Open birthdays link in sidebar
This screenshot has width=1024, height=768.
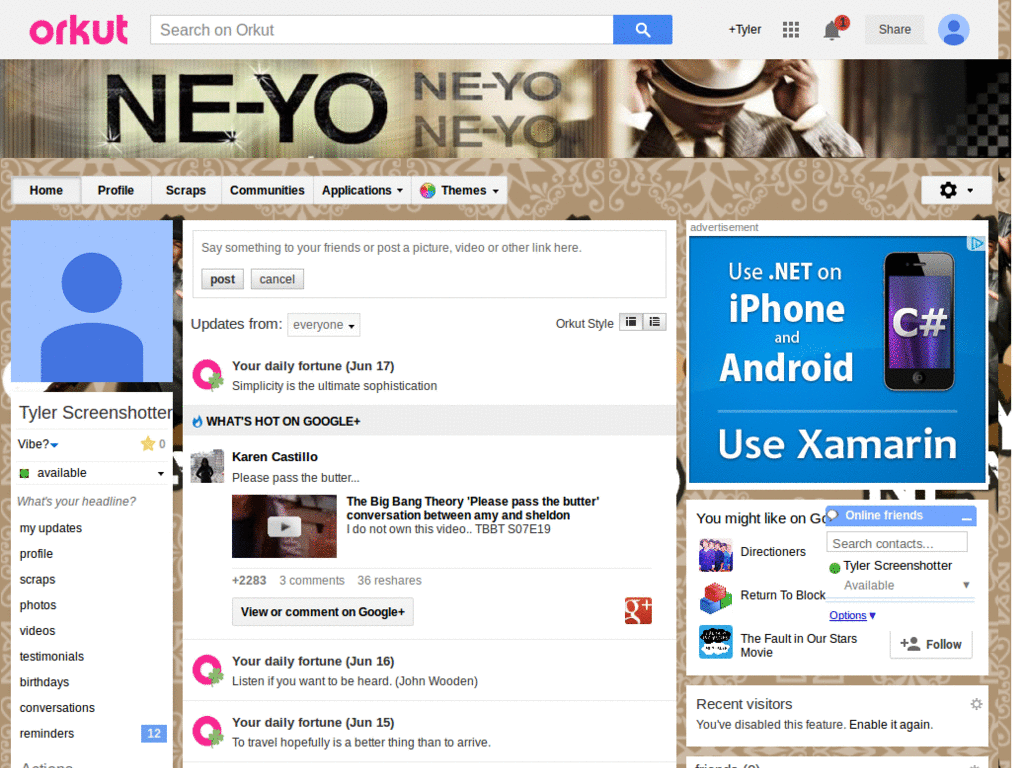point(44,682)
